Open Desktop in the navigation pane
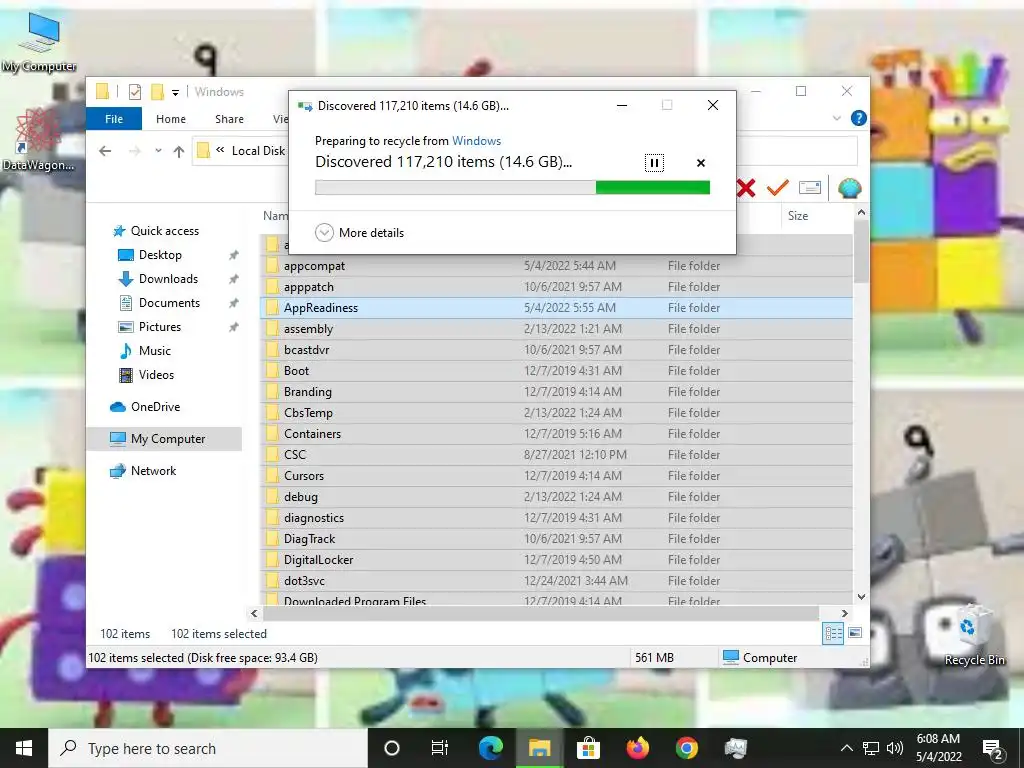 (160, 255)
